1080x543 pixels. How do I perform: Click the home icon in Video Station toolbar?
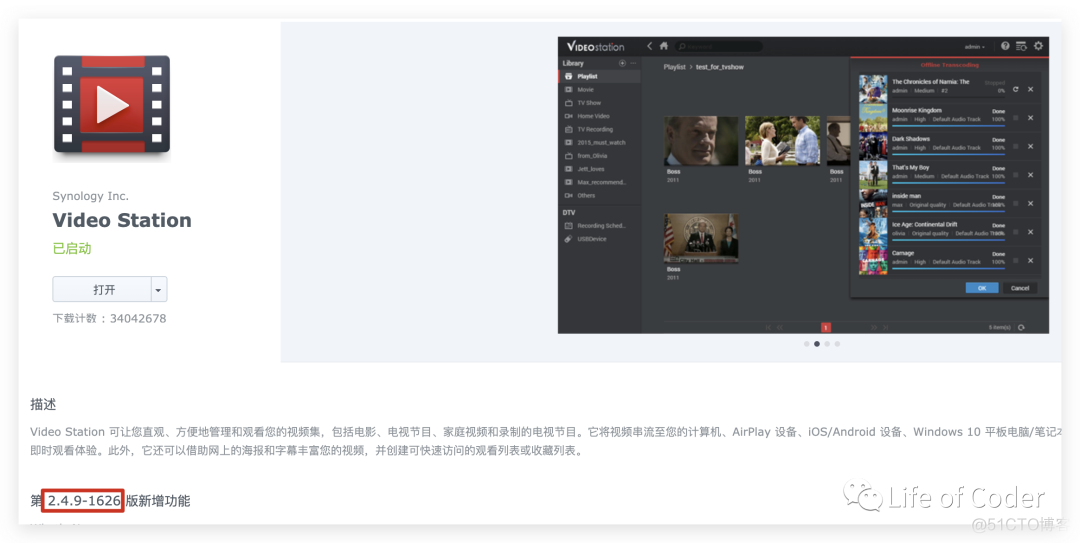(662, 46)
